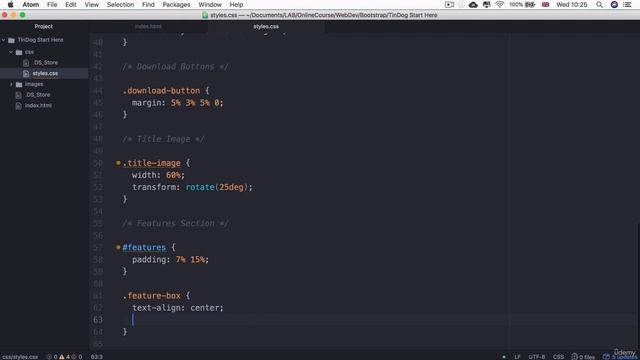The width and height of the screenshot is (640, 360).
Task: Click the green status dot in status bar
Action: [504, 357]
